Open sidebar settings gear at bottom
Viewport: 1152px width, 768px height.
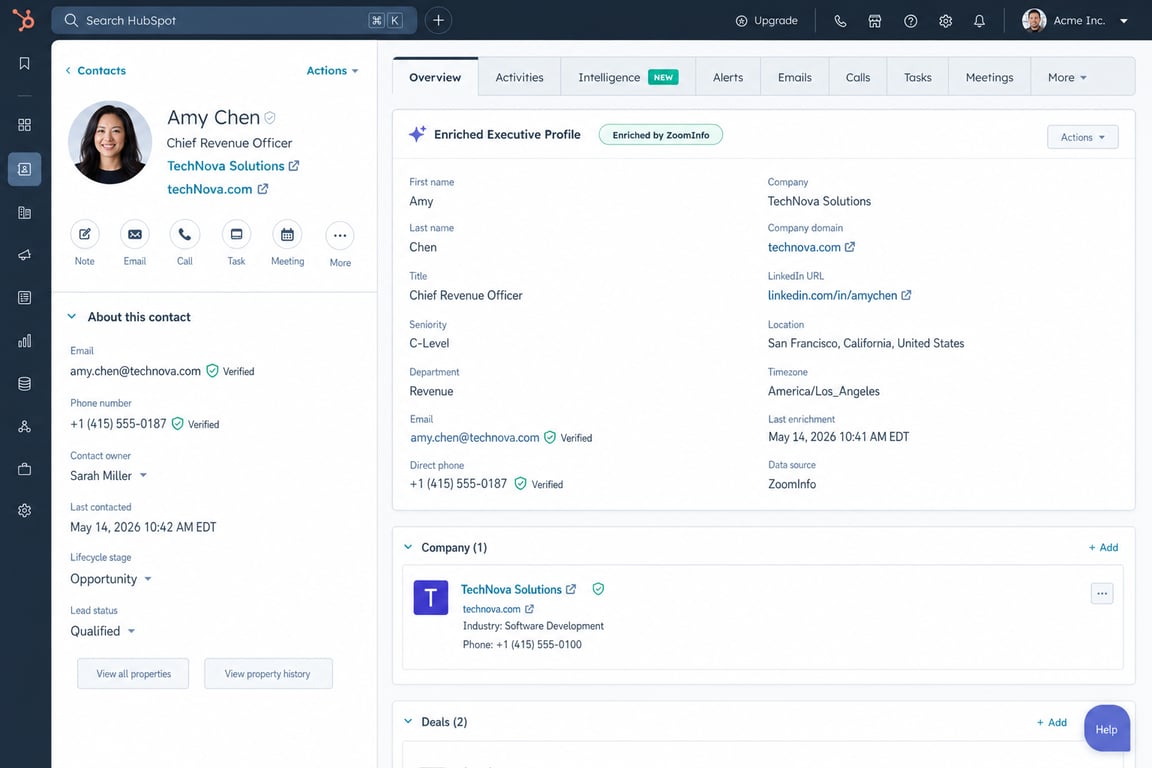(24, 511)
